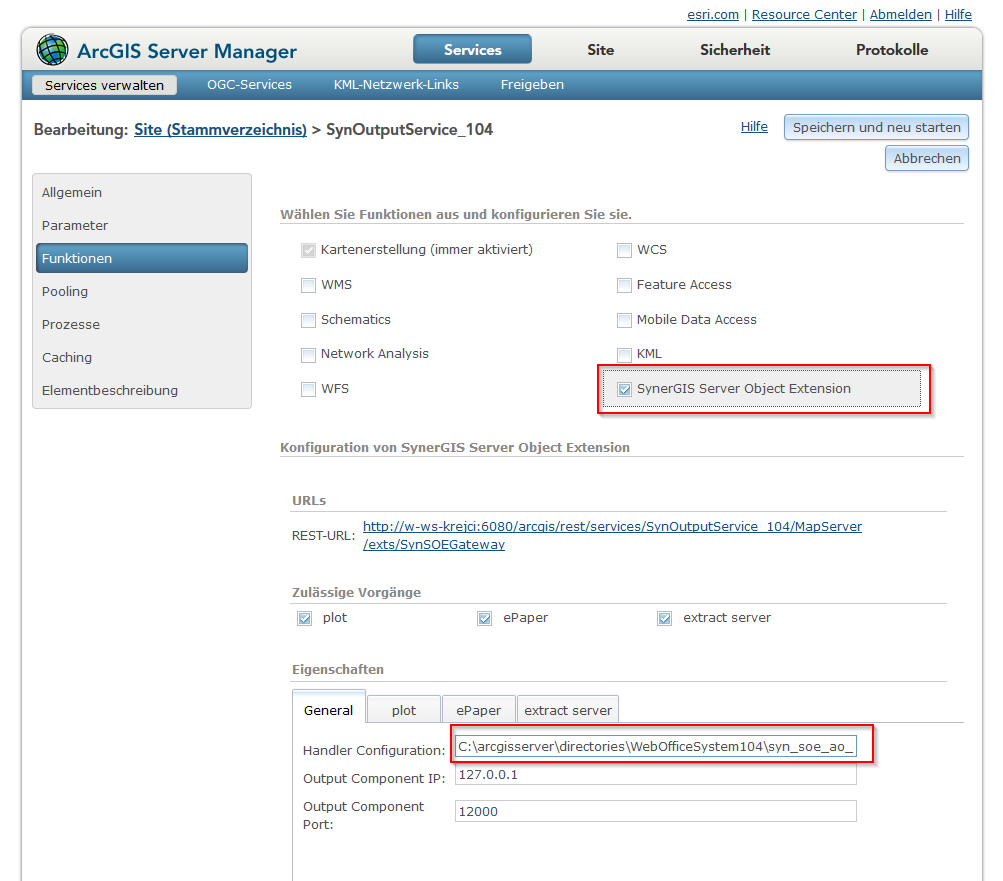
Task: Click the ArcGIS Server Manager globe logo
Action: [x=51, y=49]
